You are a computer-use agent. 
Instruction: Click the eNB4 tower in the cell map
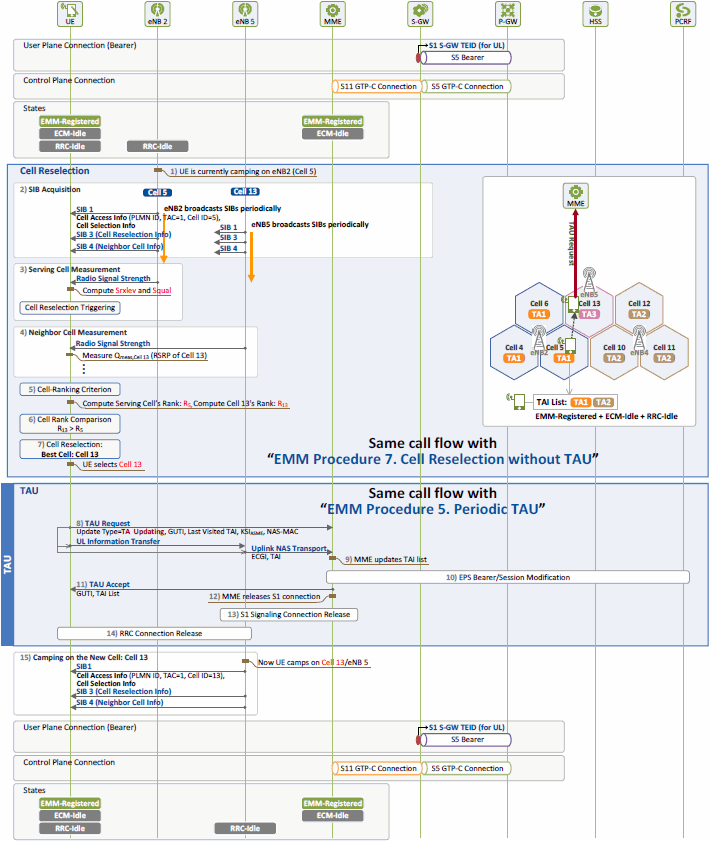pyautogui.click(x=639, y=338)
